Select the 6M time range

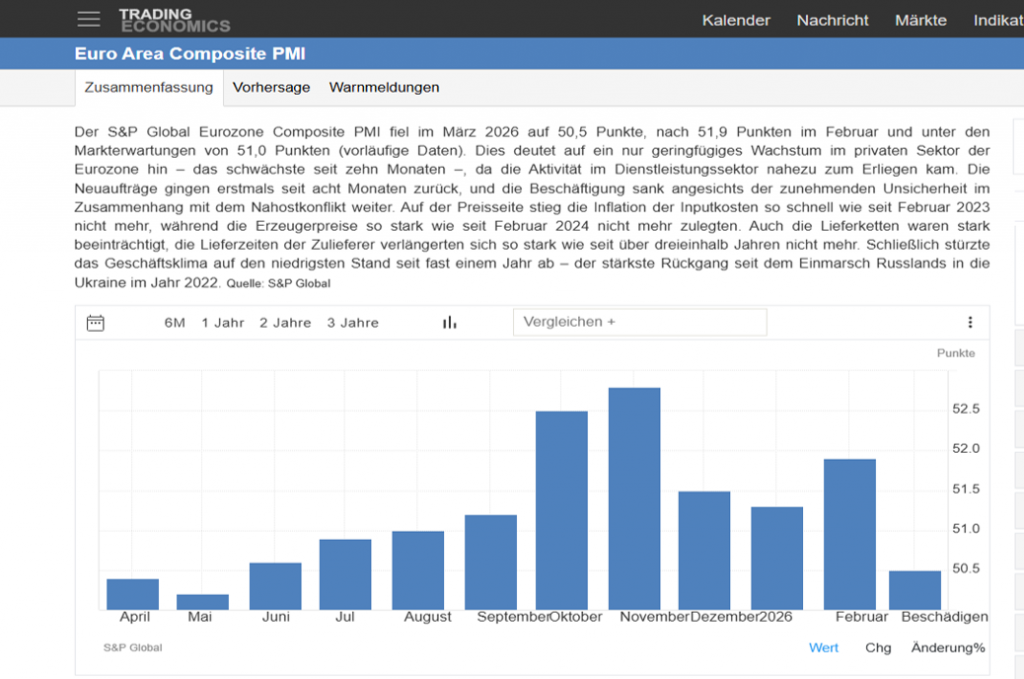pos(175,323)
